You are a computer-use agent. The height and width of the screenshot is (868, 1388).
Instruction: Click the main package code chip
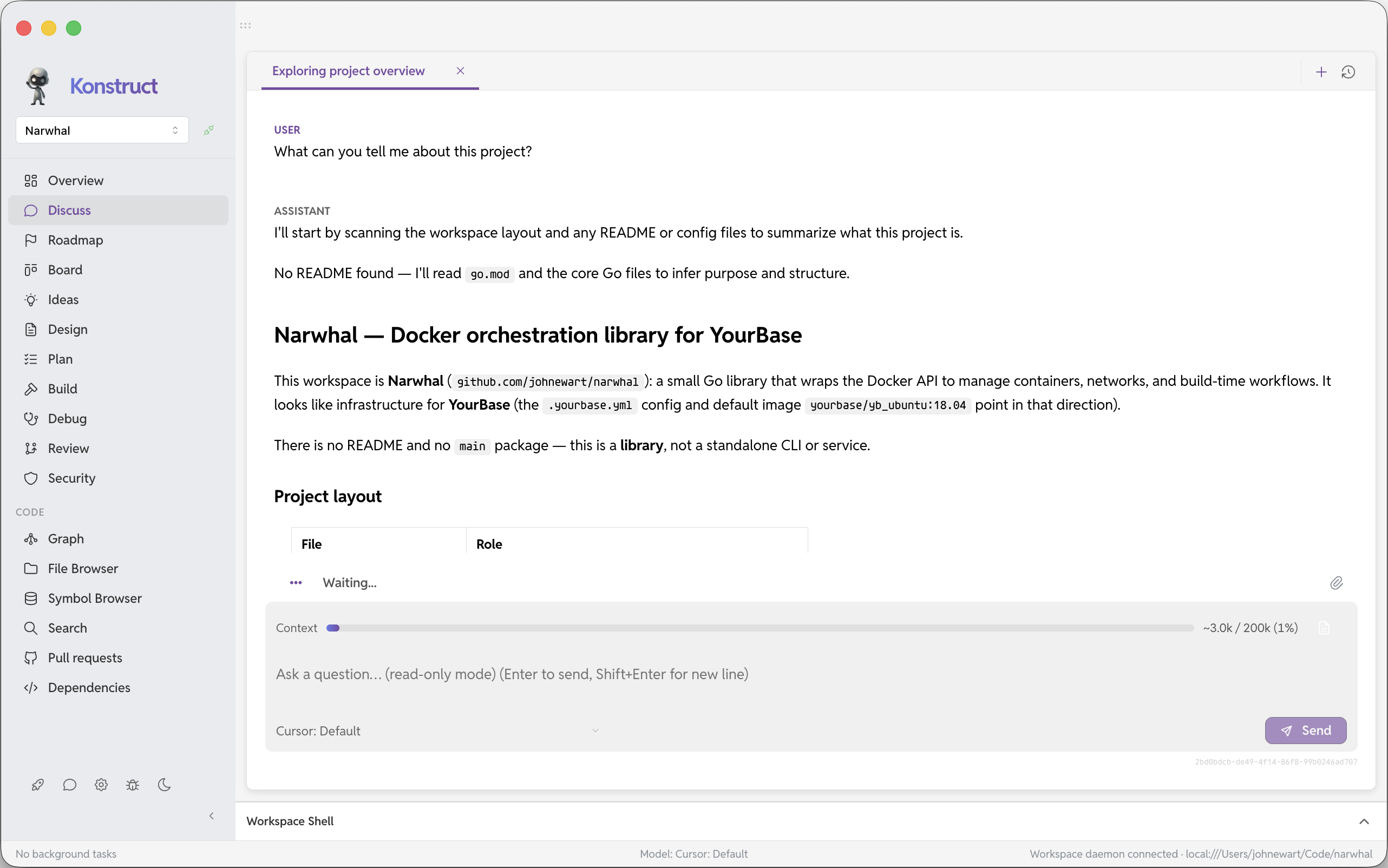pyautogui.click(x=472, y=446)
